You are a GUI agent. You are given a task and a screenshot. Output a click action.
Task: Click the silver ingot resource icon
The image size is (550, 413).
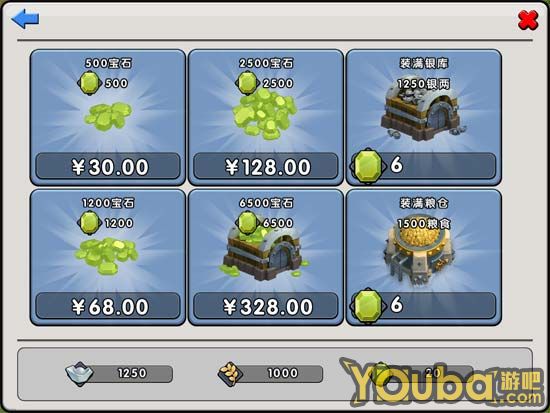point(79,374)
